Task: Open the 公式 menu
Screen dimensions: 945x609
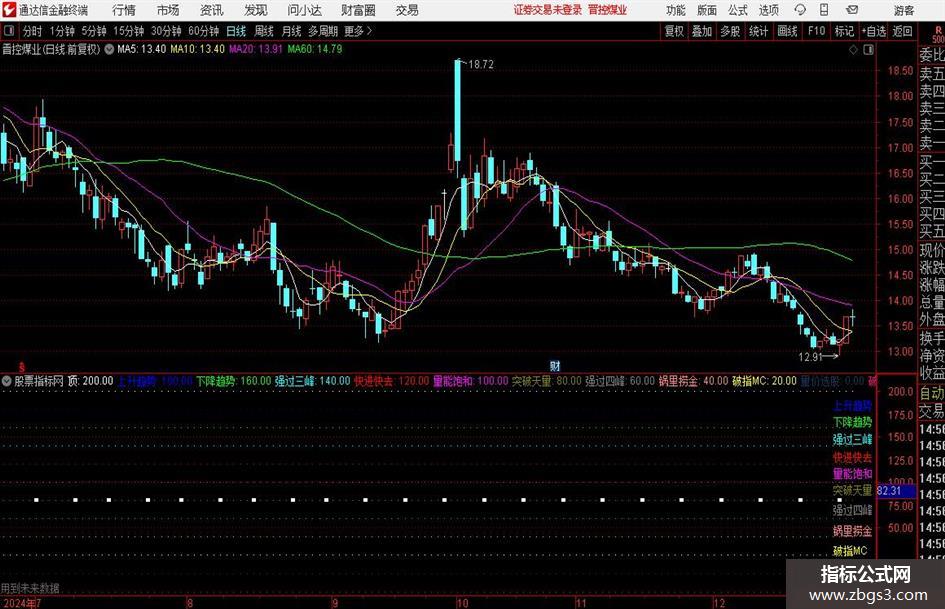Action: point(738,10)
